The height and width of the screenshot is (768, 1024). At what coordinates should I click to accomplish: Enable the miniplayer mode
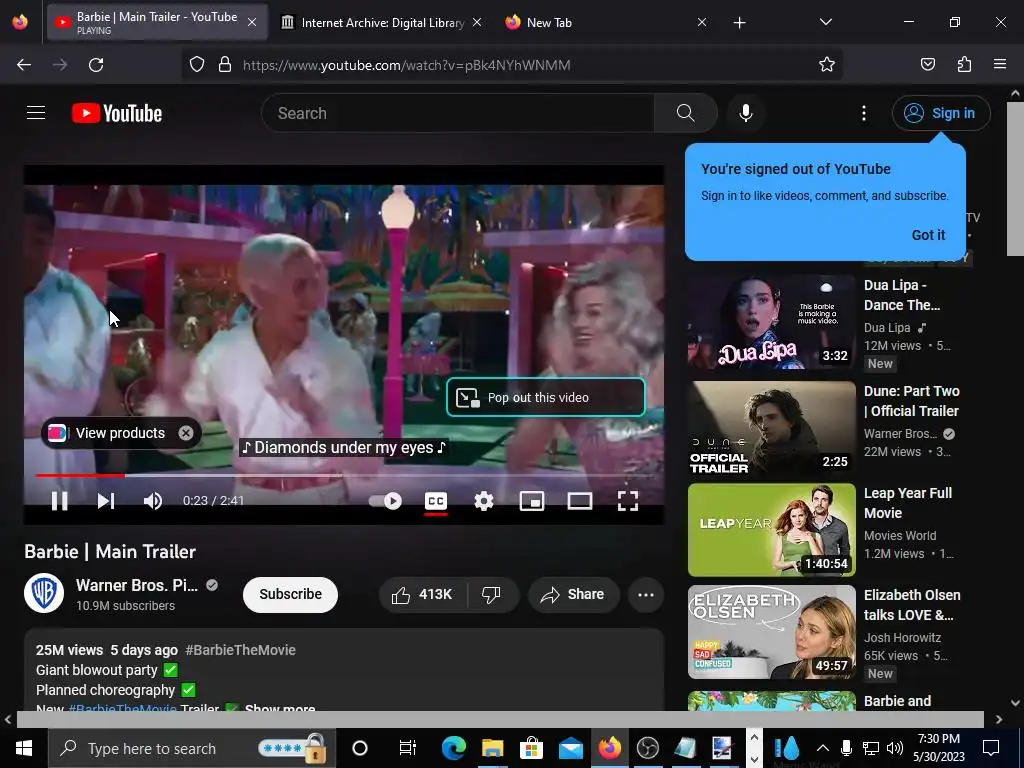532,501
